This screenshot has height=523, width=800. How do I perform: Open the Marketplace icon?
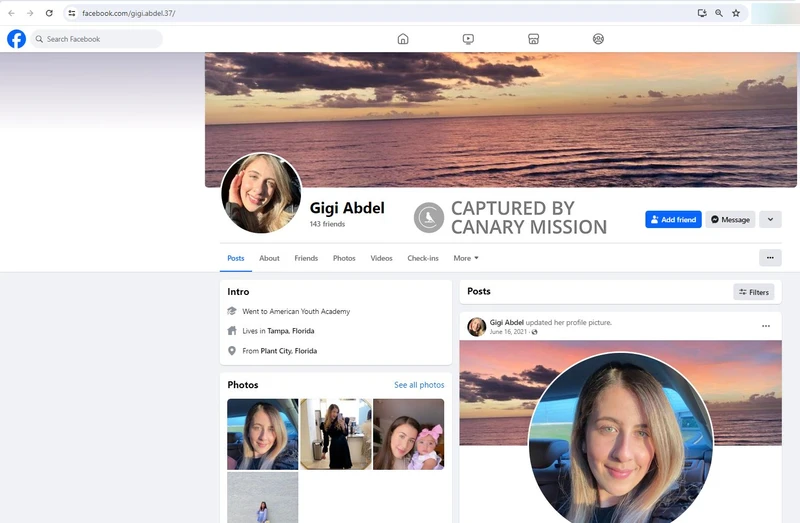533,39
